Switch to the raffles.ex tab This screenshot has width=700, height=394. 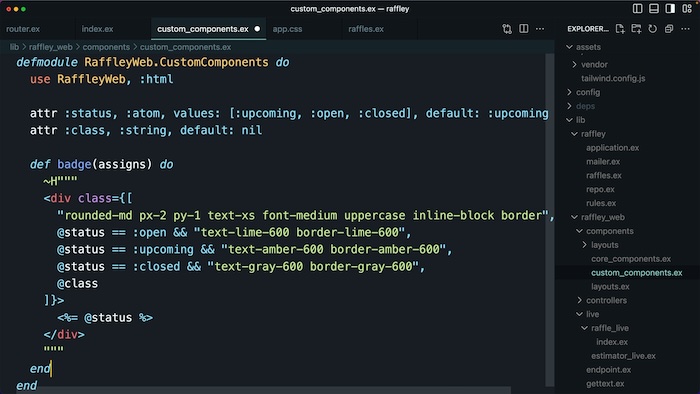[x=366, y=29]
